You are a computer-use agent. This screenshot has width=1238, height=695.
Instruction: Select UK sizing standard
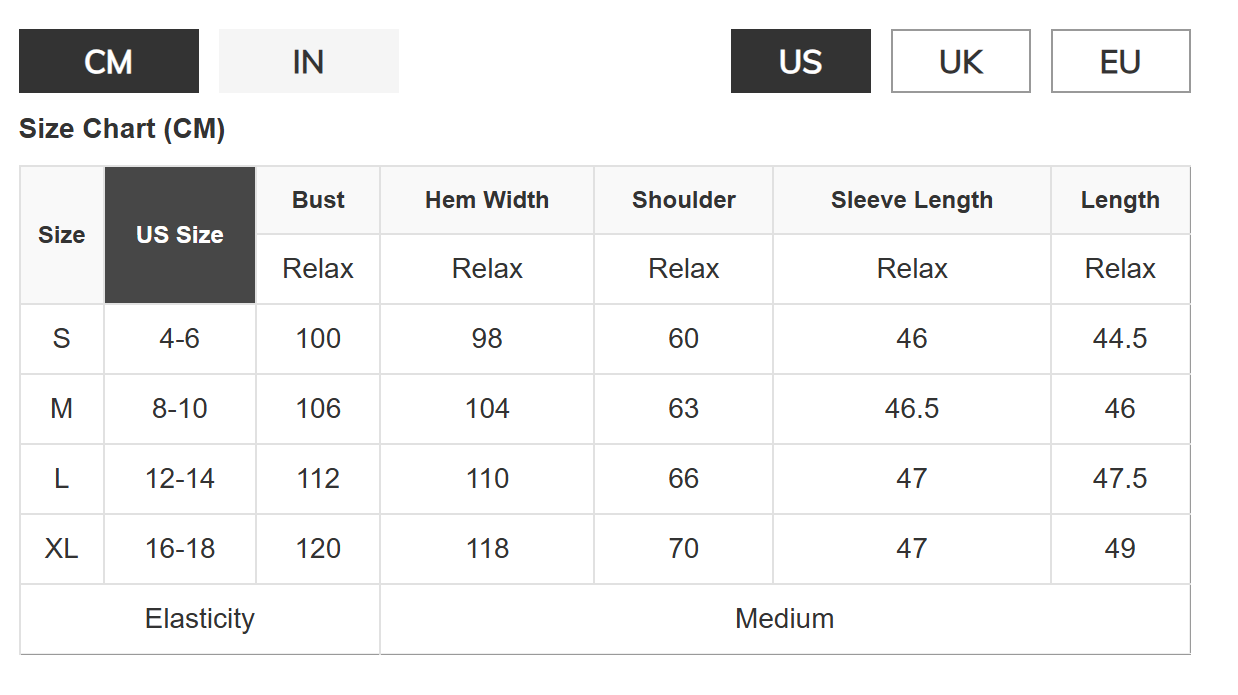click(x=961, y=61)
